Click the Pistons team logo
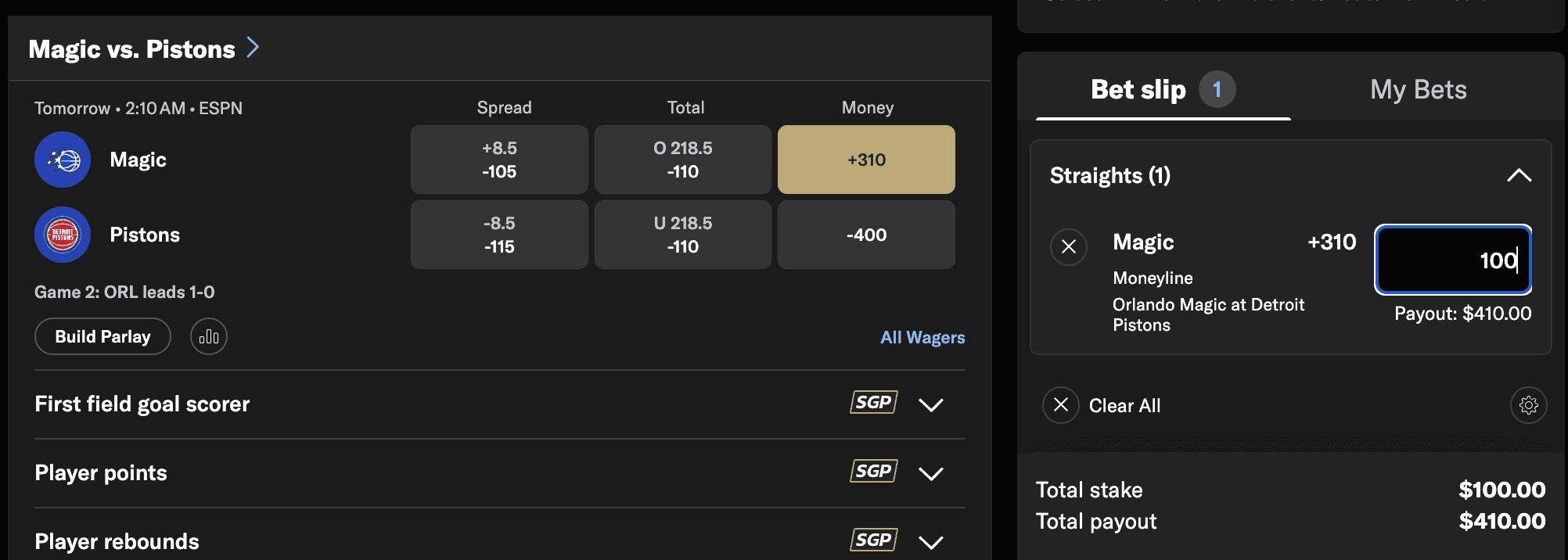This screenshot has width=1568, height=560. [x=63, y=234]
